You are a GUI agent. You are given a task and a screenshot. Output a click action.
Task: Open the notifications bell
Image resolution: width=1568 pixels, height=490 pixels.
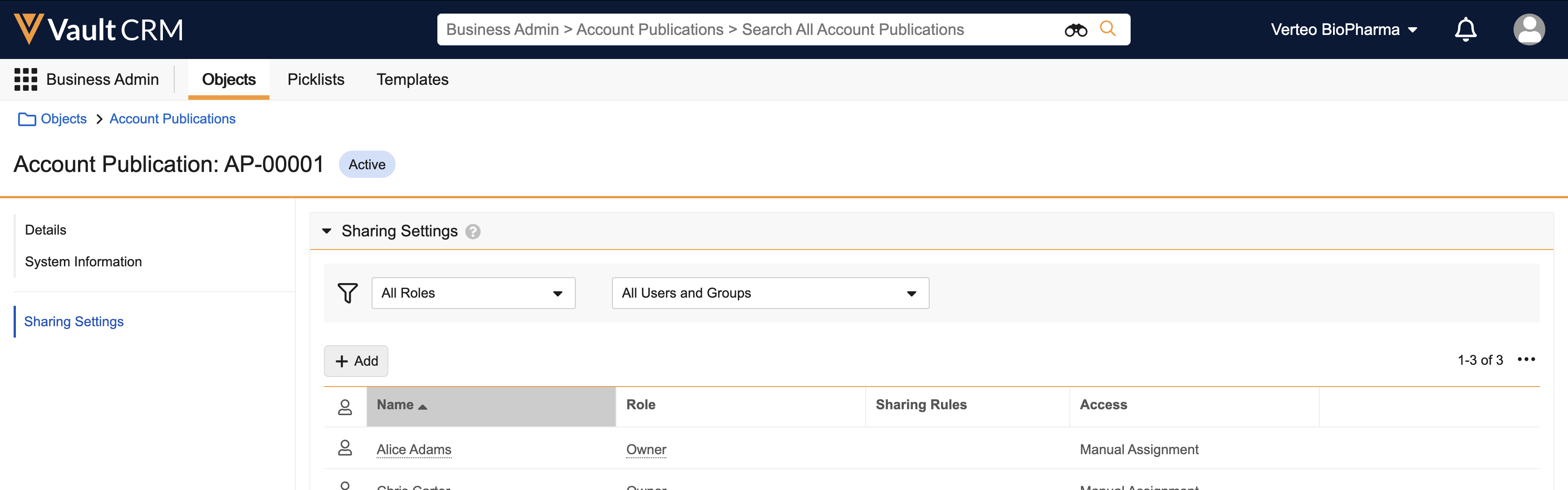click(x=1465, y=29)
